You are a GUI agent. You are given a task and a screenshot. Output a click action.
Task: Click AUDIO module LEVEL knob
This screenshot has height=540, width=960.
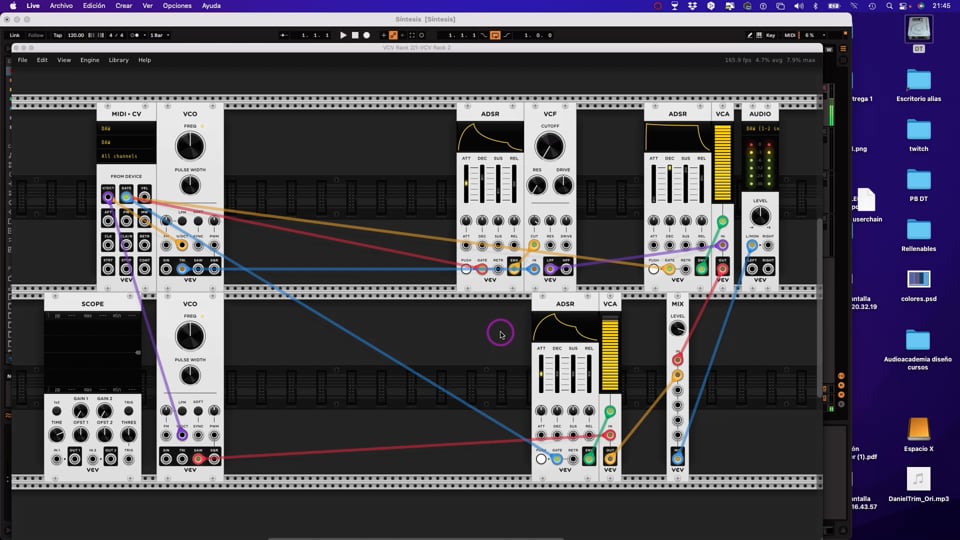760,216
